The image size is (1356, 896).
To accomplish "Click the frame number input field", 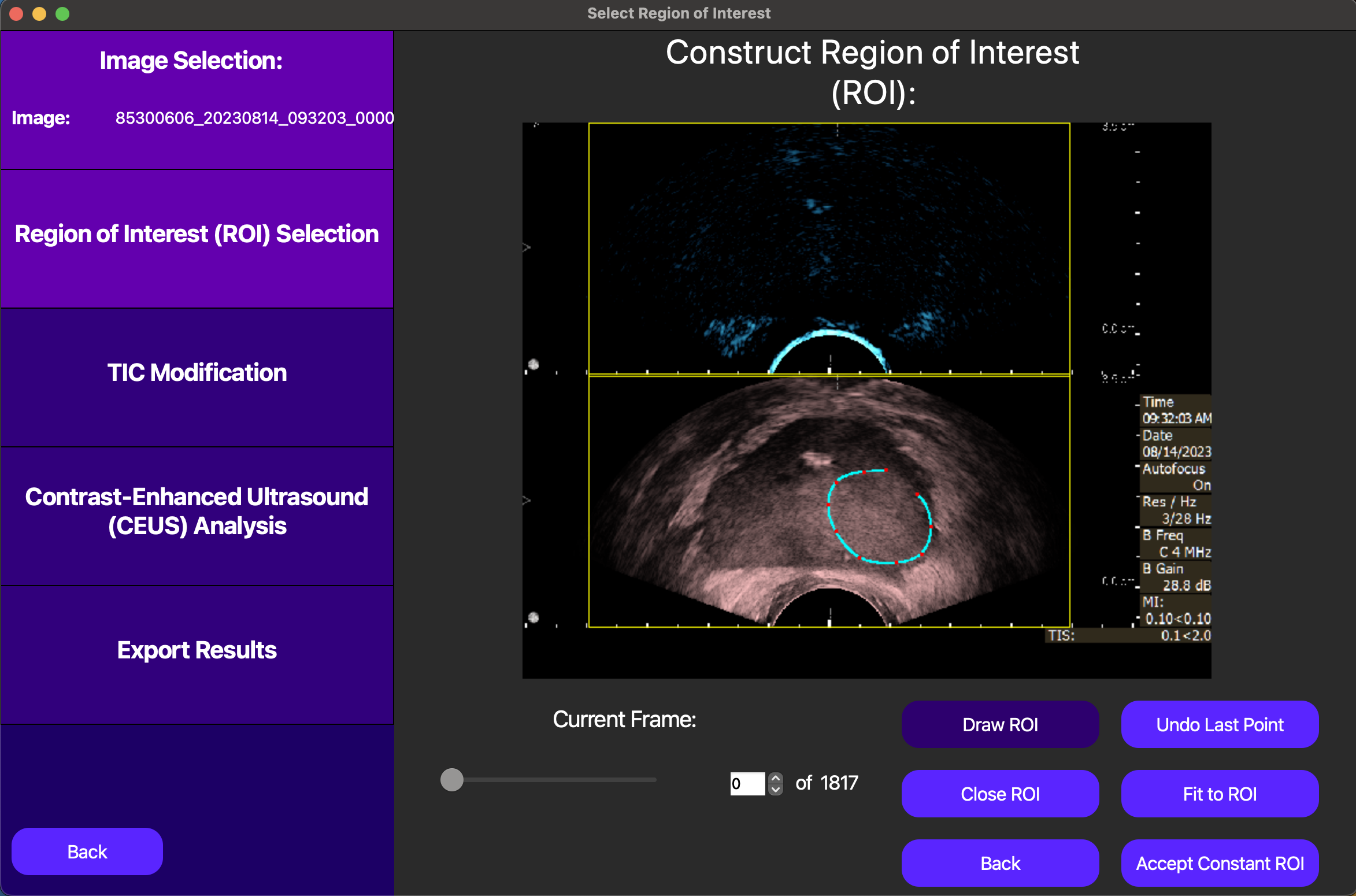I will coord(747,784).
